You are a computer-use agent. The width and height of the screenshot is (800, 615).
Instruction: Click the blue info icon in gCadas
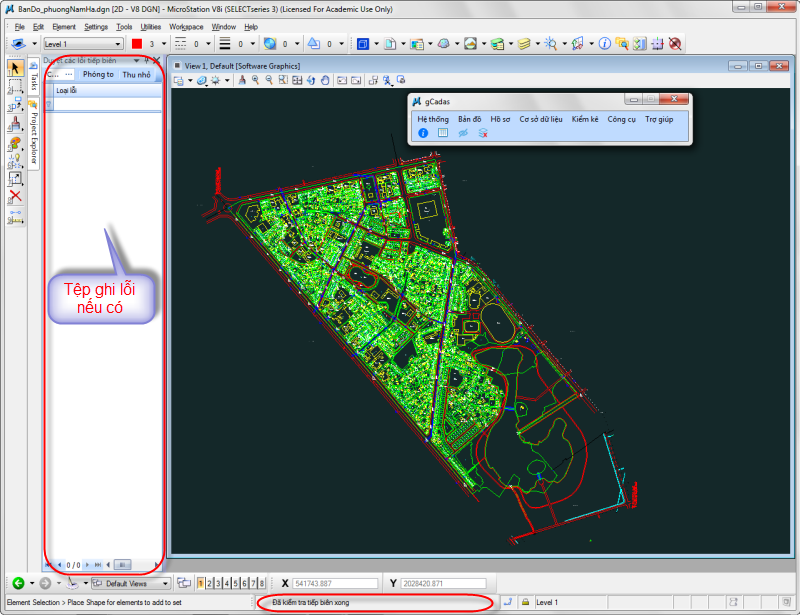423,133
